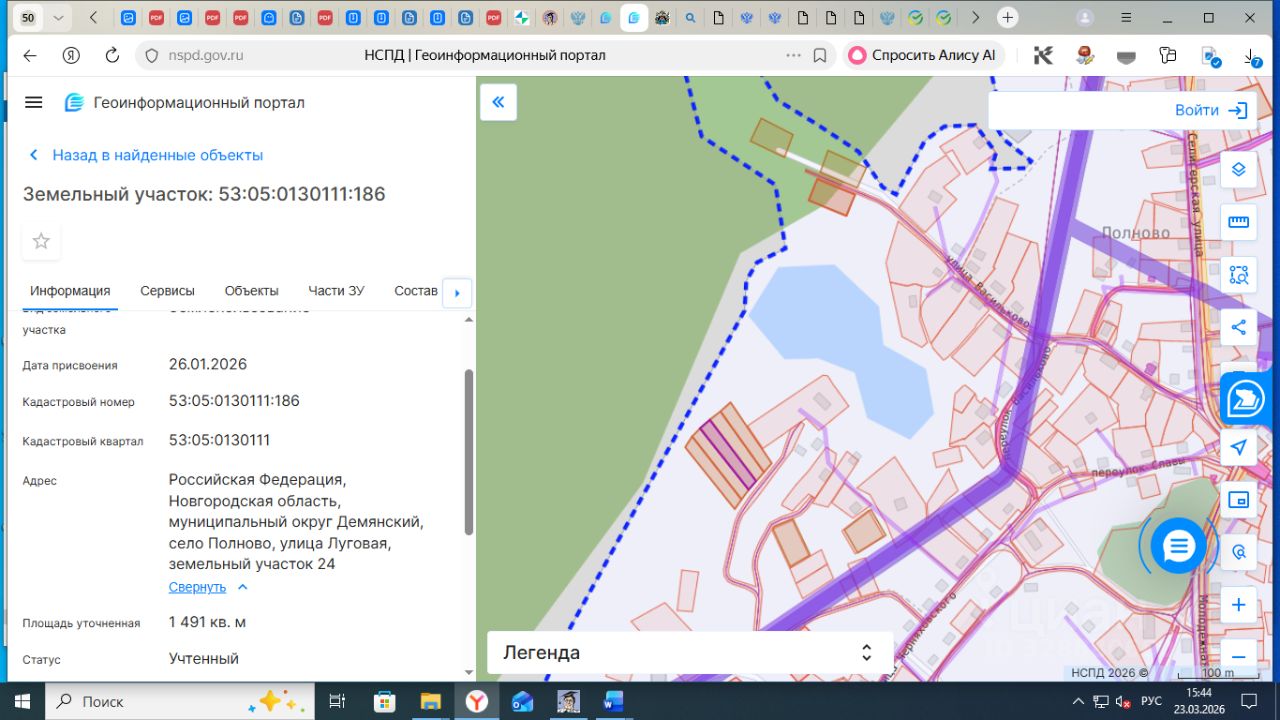Open the Части ЗУ tab
The height and width of the screenshot is (720, 1280).
tap(336, 291)
